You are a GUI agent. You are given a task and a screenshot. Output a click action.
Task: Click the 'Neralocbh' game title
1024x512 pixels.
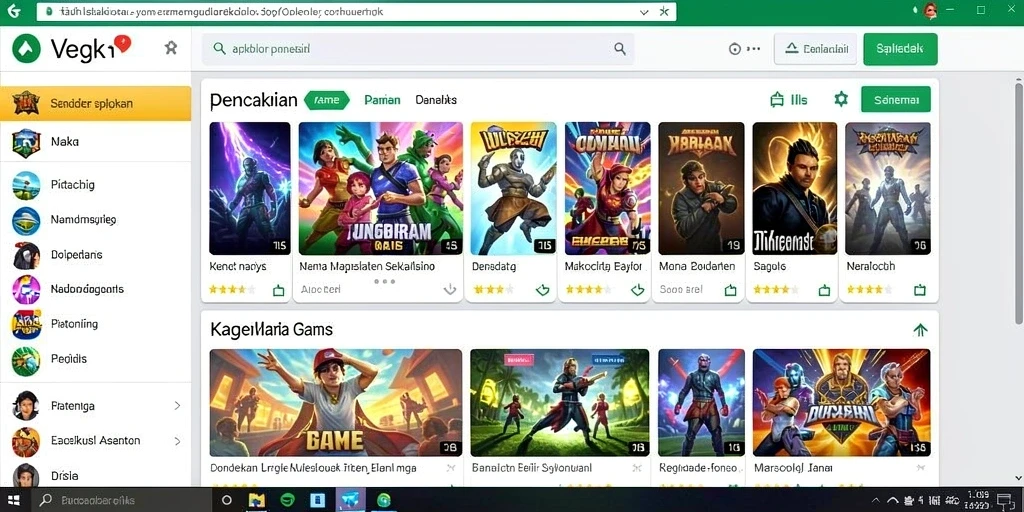coord(871,266)
